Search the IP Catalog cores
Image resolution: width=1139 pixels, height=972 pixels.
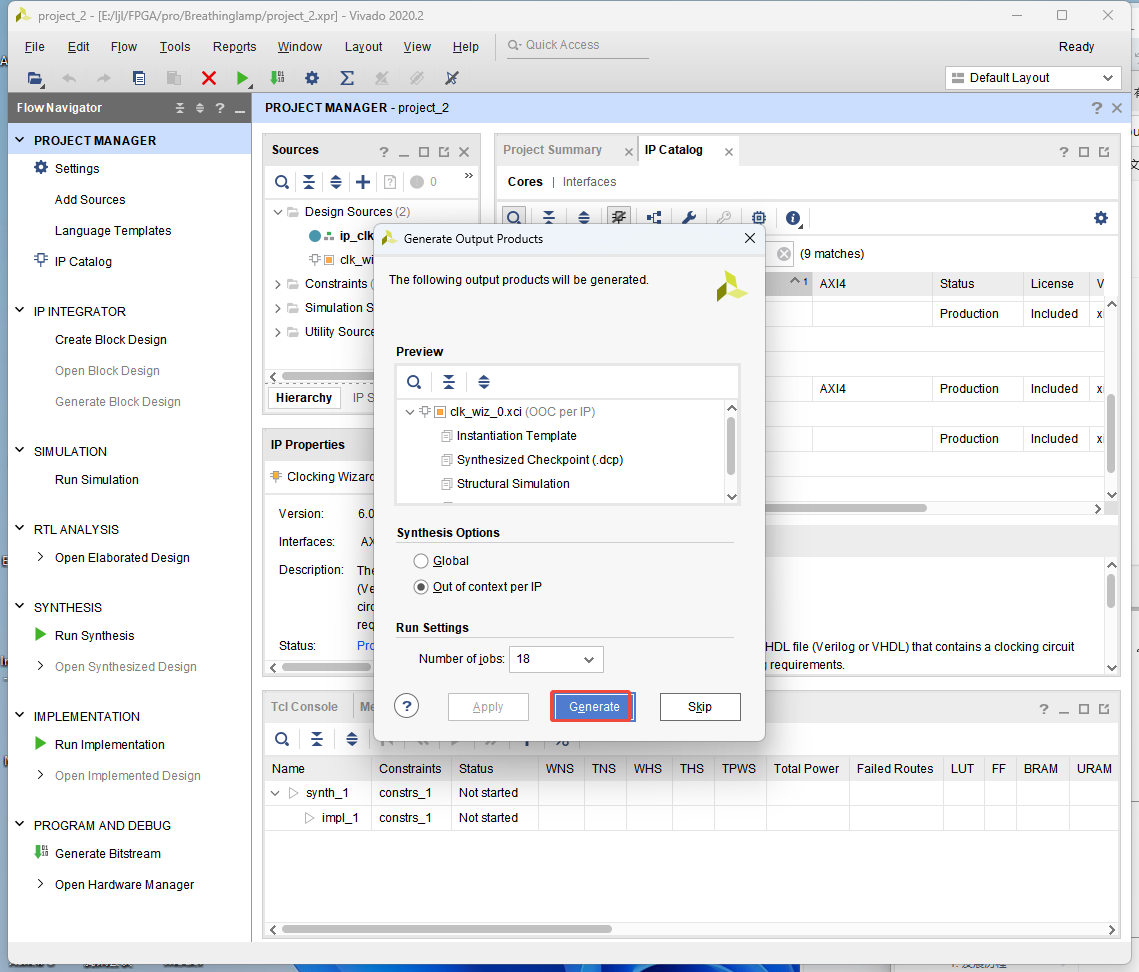point(514,217)
